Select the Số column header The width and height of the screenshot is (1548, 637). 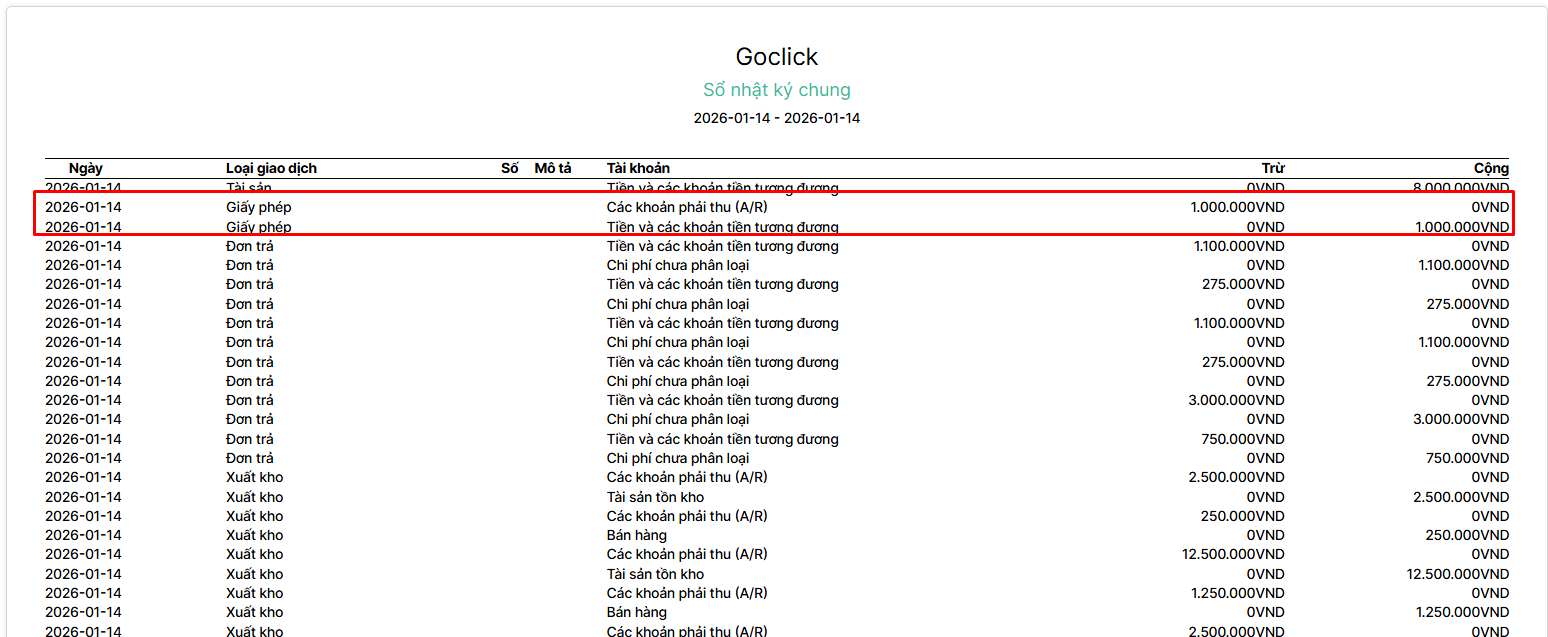509,168
